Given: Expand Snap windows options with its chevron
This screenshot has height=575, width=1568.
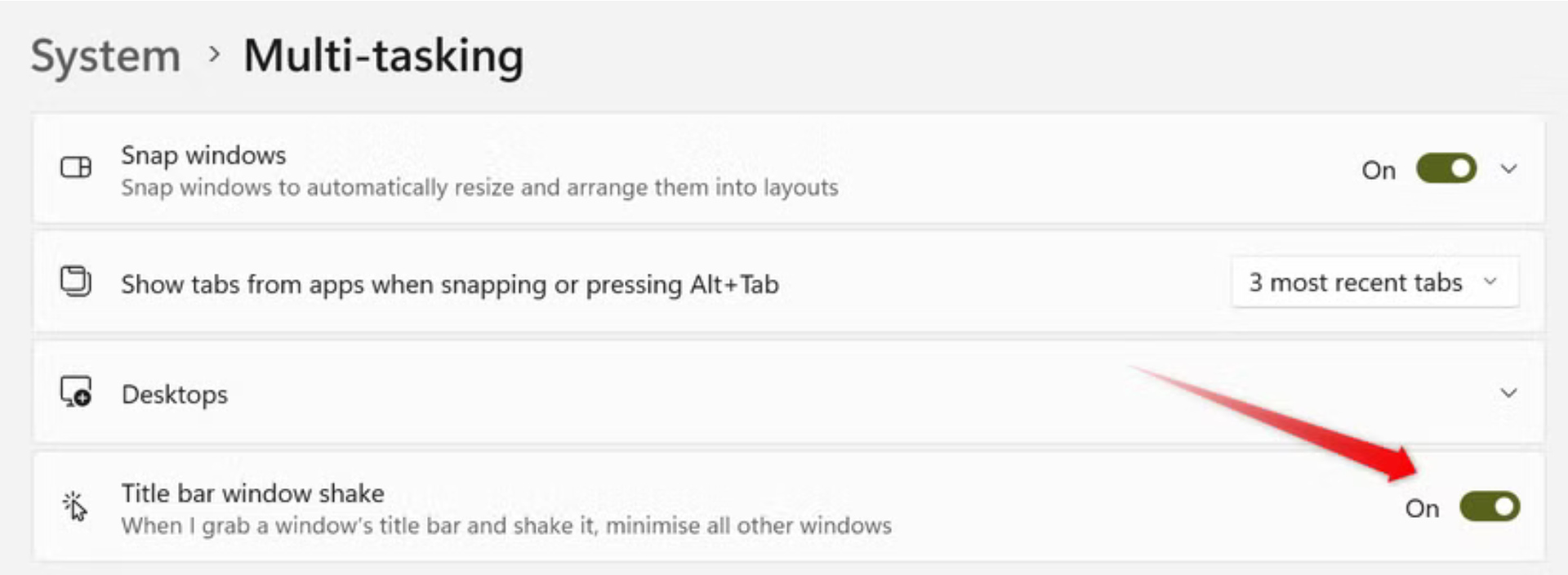Looking at the screenshot, I should pos(1508,169).
